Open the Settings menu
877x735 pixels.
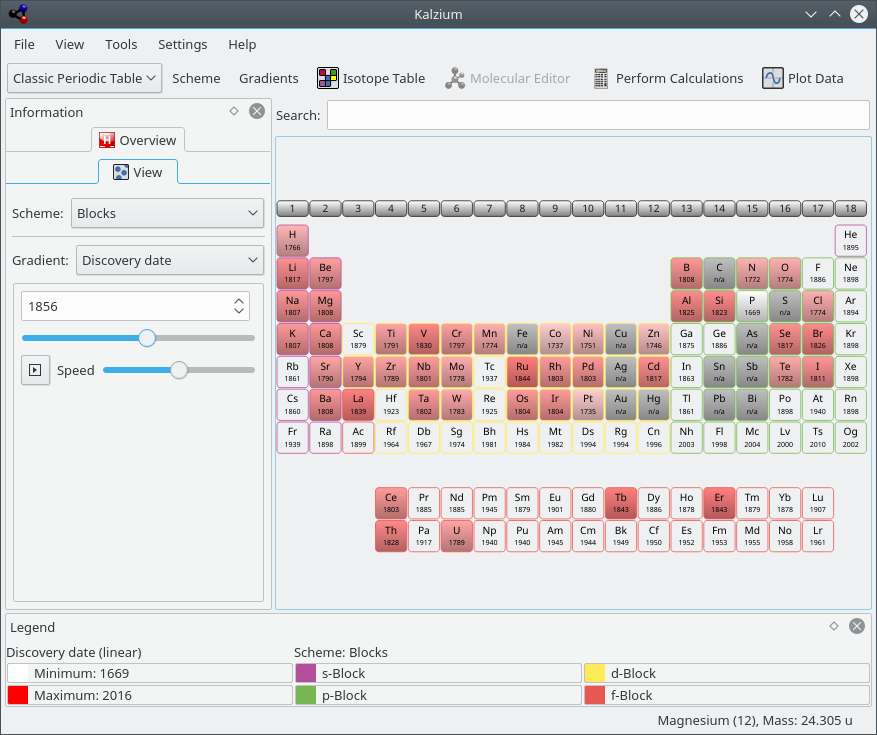182,44
